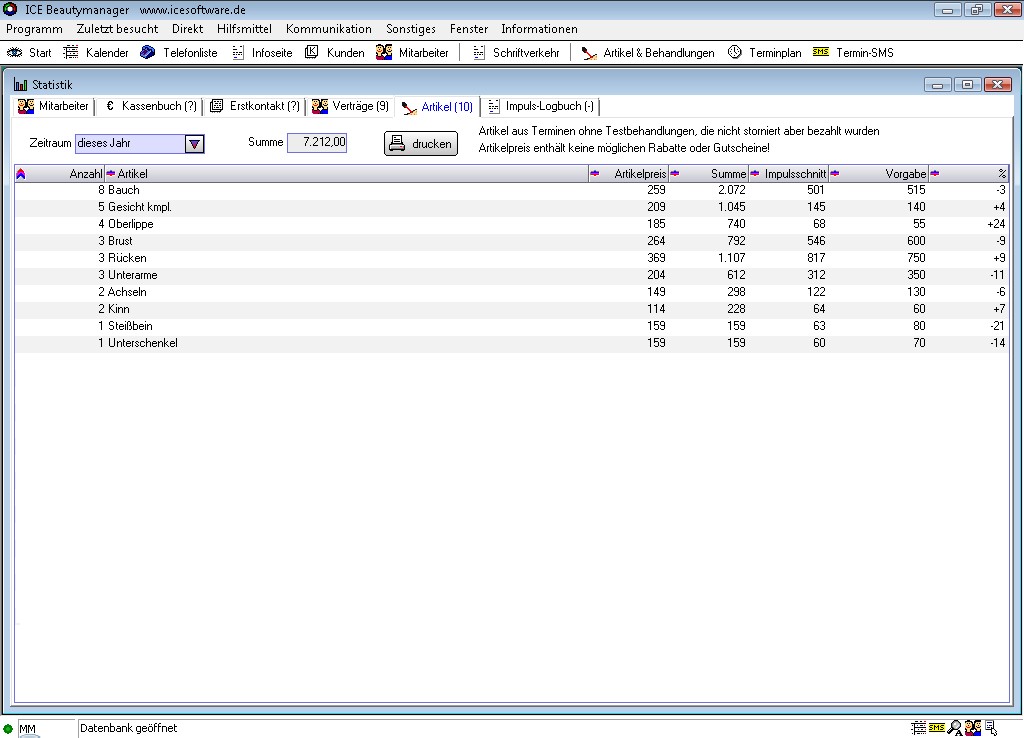This screenshot has height=738, width=1024.
Task: Click Artikel & Behandlungen toolbar icon
Action: coord(590,53)
